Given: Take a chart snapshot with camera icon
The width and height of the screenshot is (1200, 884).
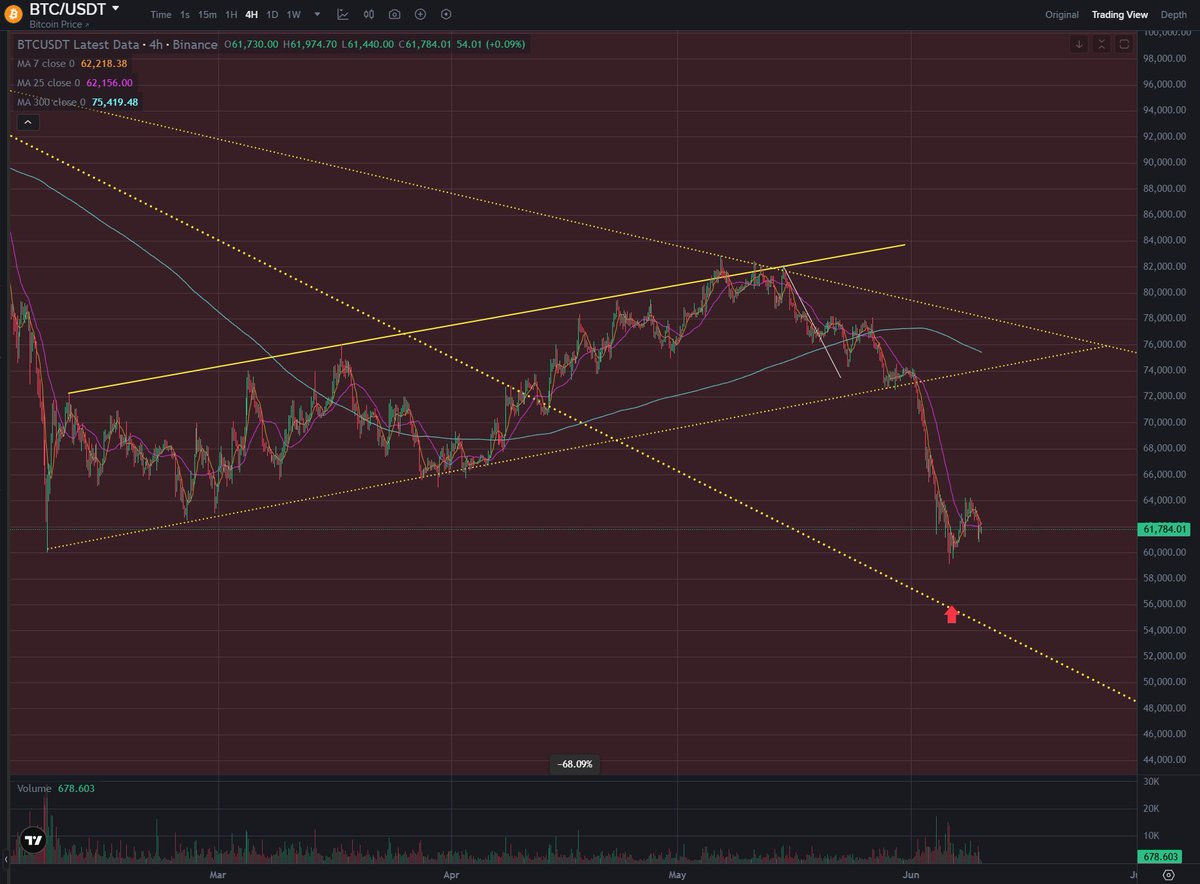Looking at the screenshot, I should click(x=394, y=15).
